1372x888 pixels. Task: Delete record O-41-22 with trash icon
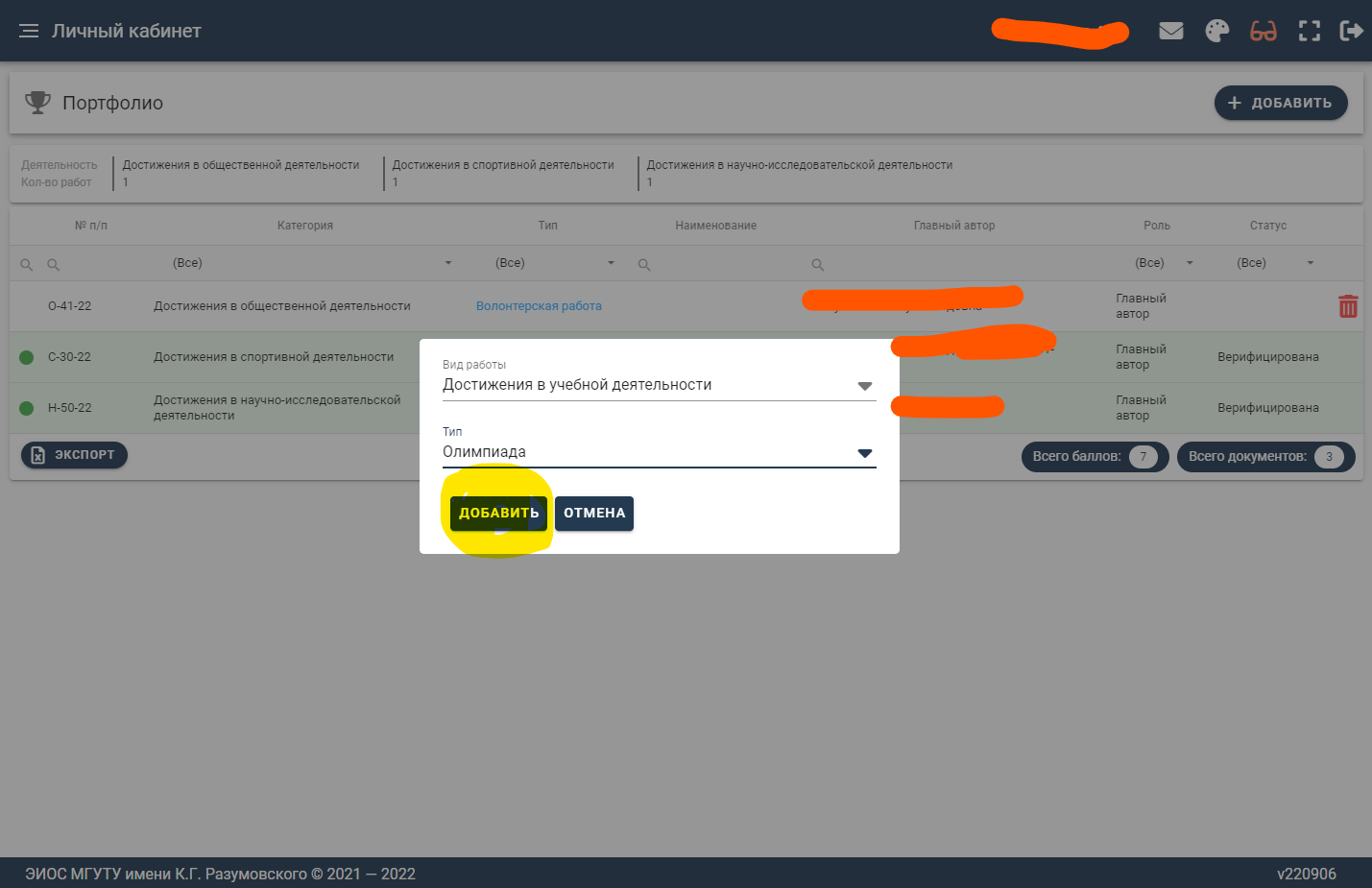pos(1348,306)
